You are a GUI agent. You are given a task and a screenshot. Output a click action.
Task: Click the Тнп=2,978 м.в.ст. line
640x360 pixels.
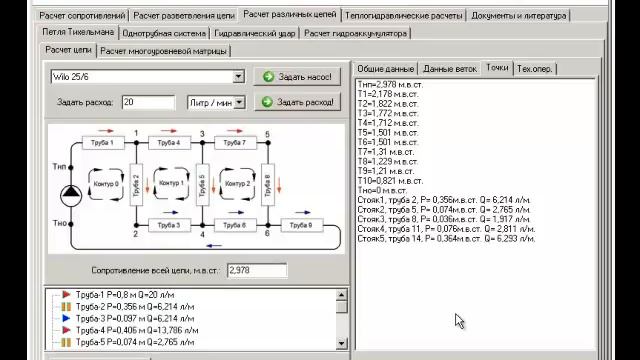[390, 84]
